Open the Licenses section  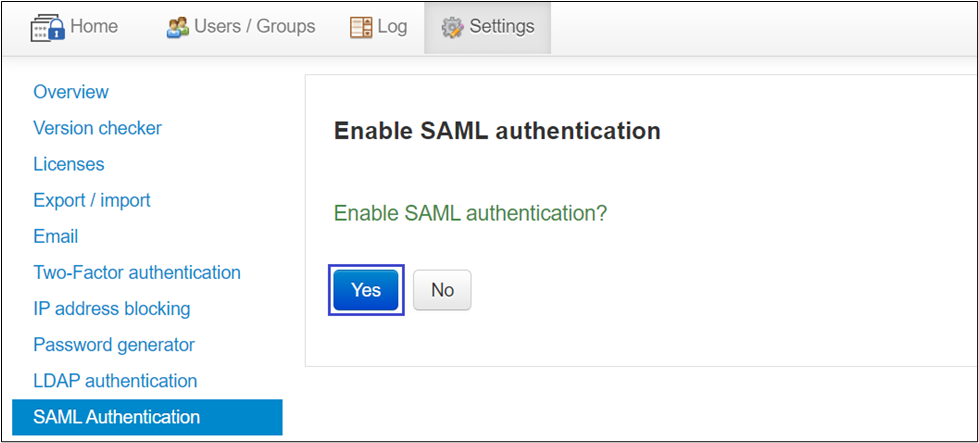click(x=69, y=164)
